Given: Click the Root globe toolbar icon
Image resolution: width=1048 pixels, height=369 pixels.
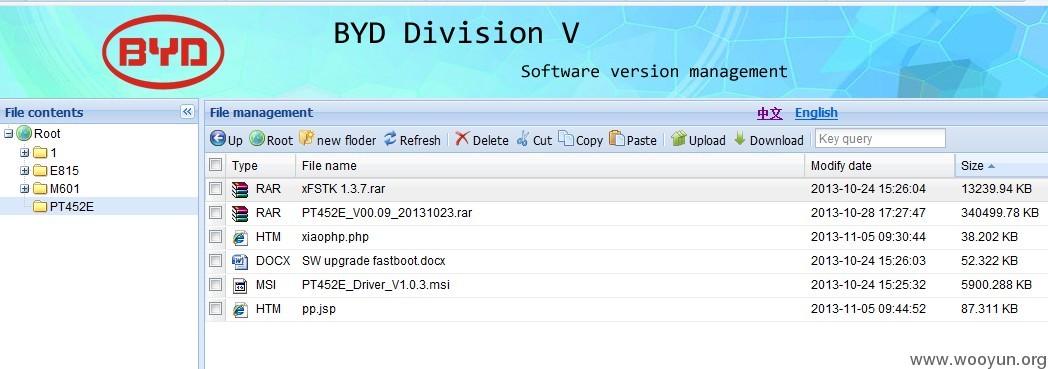Looking at the screenshot, I should pos(257,138).
